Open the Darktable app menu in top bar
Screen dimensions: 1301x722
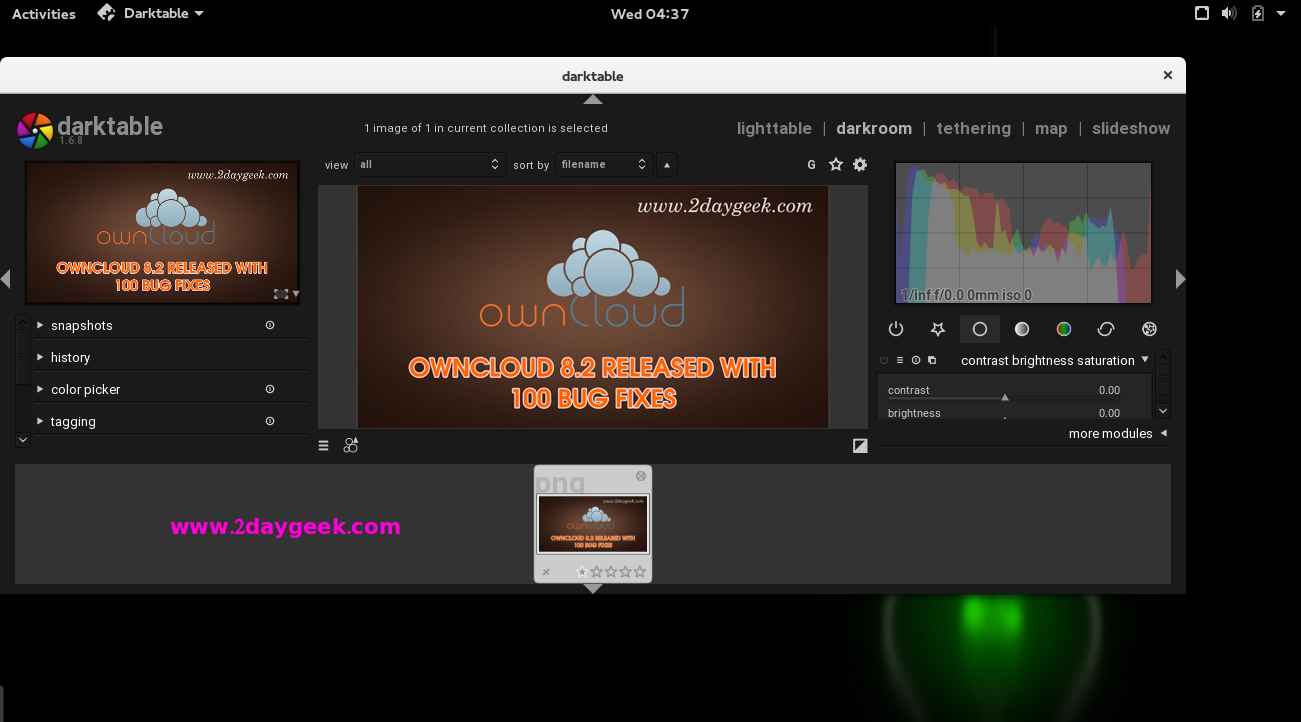151,14
